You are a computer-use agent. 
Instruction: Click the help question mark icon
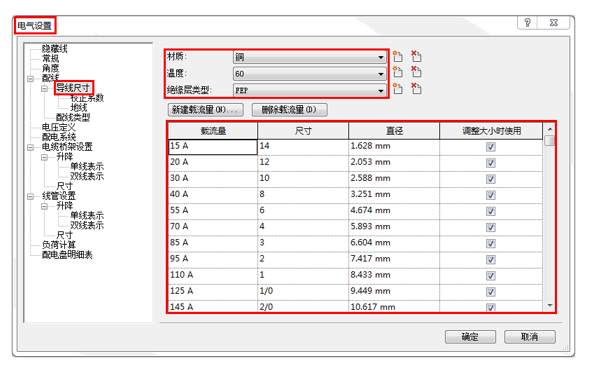coord(528,23)
